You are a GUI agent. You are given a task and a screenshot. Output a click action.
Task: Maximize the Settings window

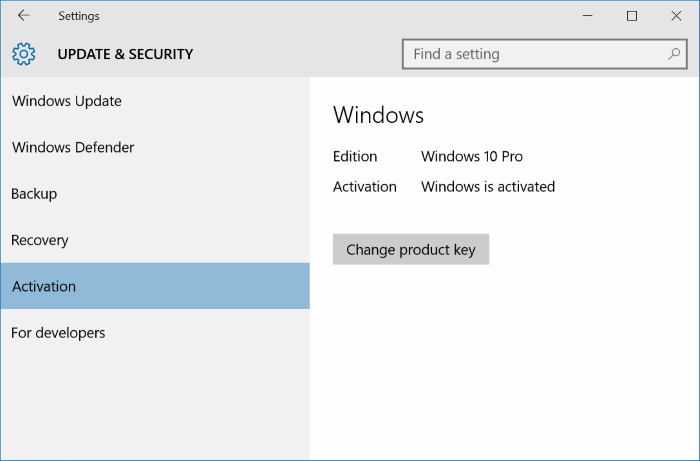(x=632, y=16)
